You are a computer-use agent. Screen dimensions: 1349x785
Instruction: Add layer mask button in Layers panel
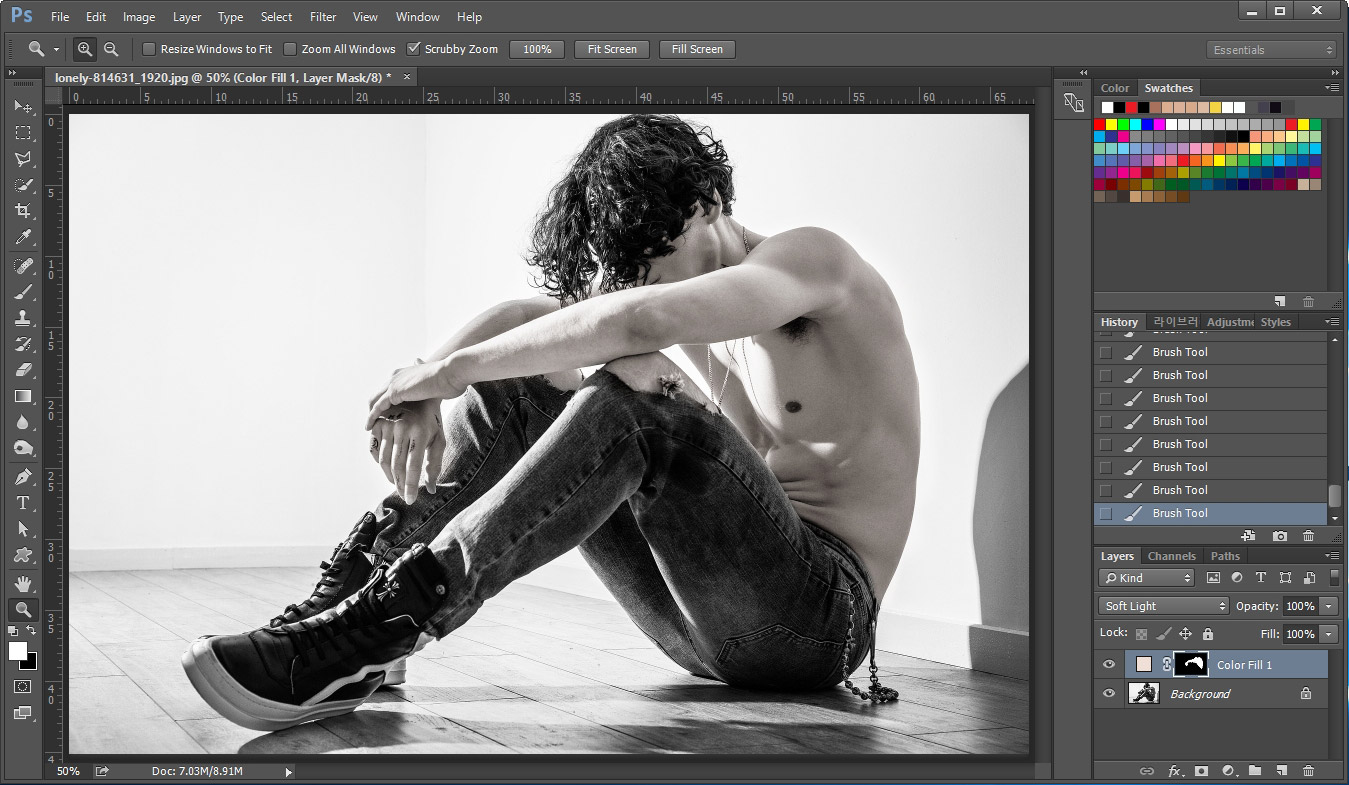pos(1201,771)
